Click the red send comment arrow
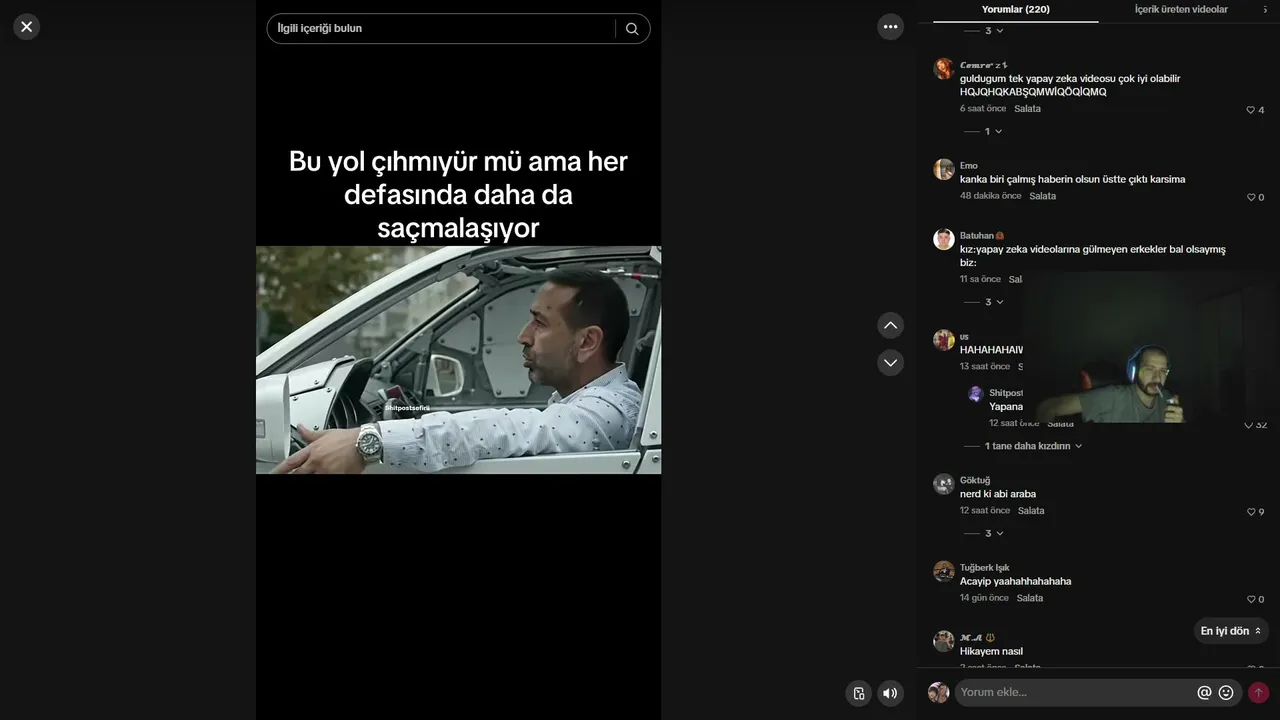Screen dimensions: 1280x720 [1258, 692]
